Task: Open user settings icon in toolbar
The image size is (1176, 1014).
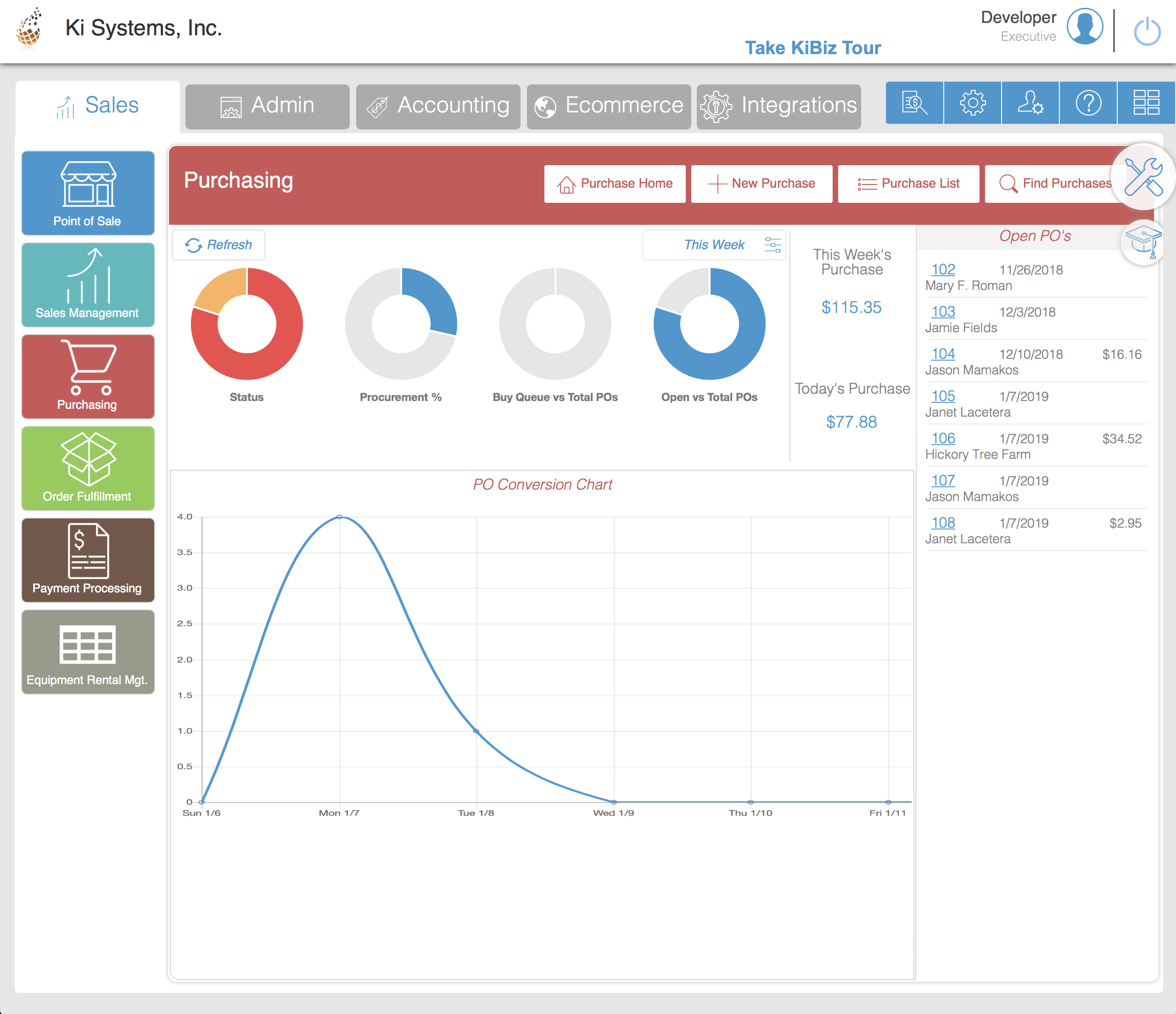Action: (1030, 103)
